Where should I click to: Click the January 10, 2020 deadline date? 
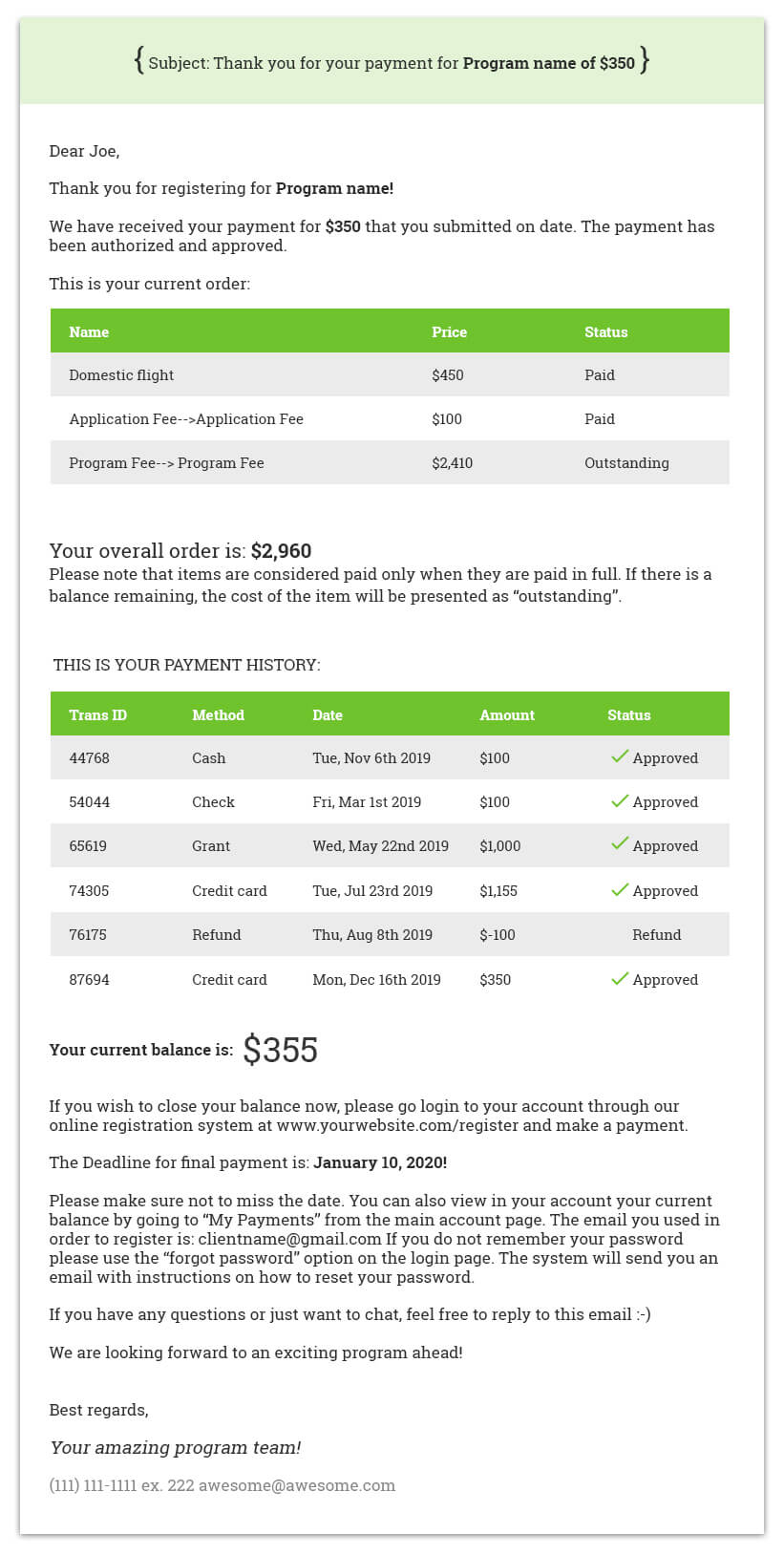pos(380,1162)
